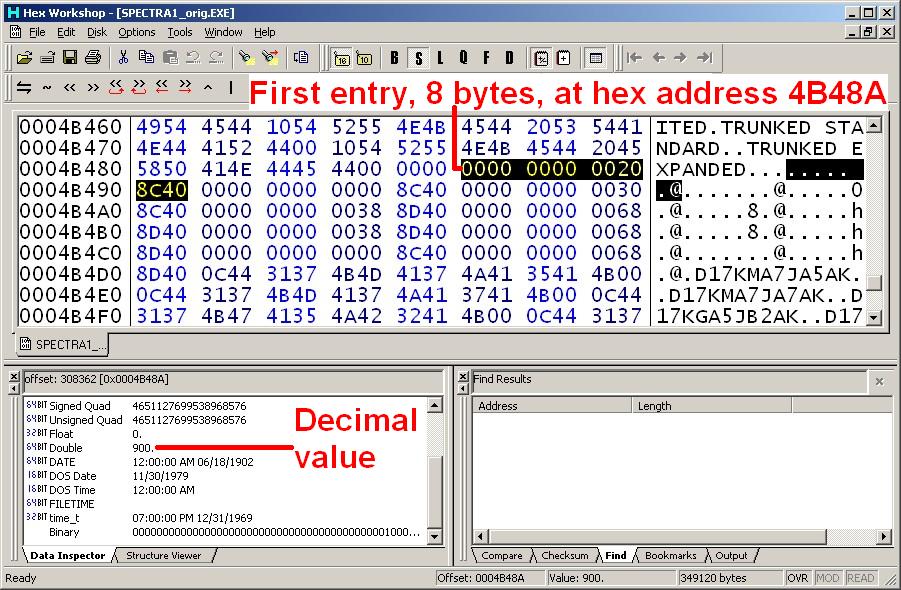901x590 pixels.
Task: Click Data Inspector list scroll-down arrow
Action: point(434,537)
